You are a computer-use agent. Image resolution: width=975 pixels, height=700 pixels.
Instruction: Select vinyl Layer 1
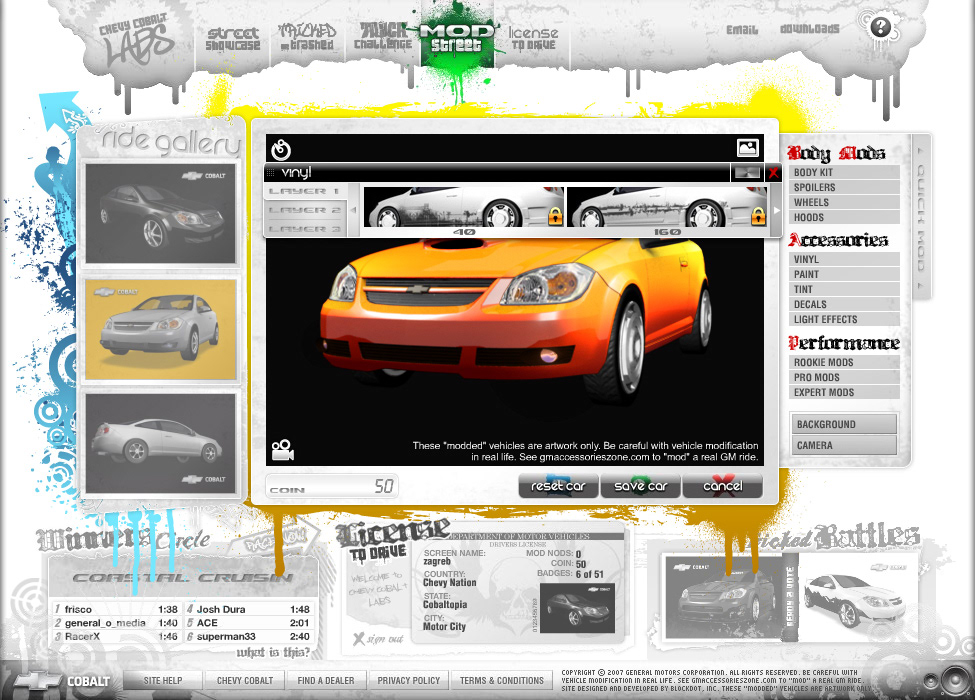click(304, 191)
